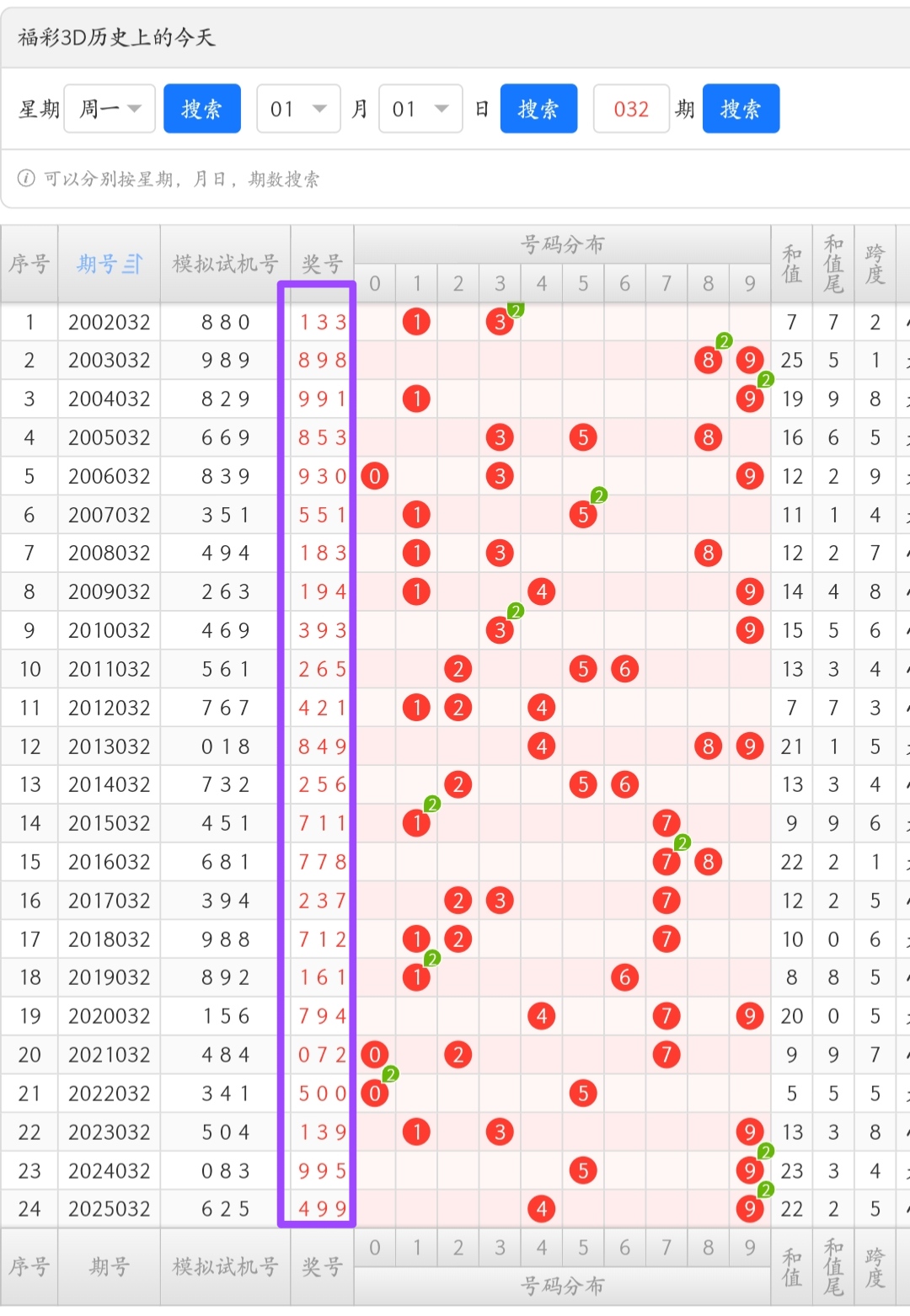Click the red 9 ball in row 2020032
The height and width of the screenshot is (1316, 910).
[749, 1016]
